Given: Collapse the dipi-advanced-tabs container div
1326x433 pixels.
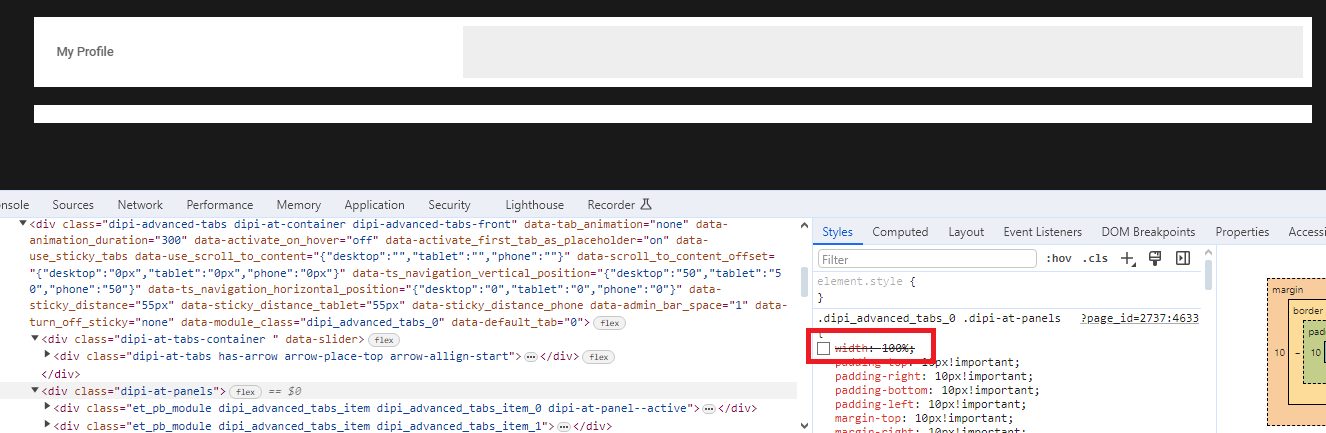Looking at the screenshot, I should click(x=24, y=225).
